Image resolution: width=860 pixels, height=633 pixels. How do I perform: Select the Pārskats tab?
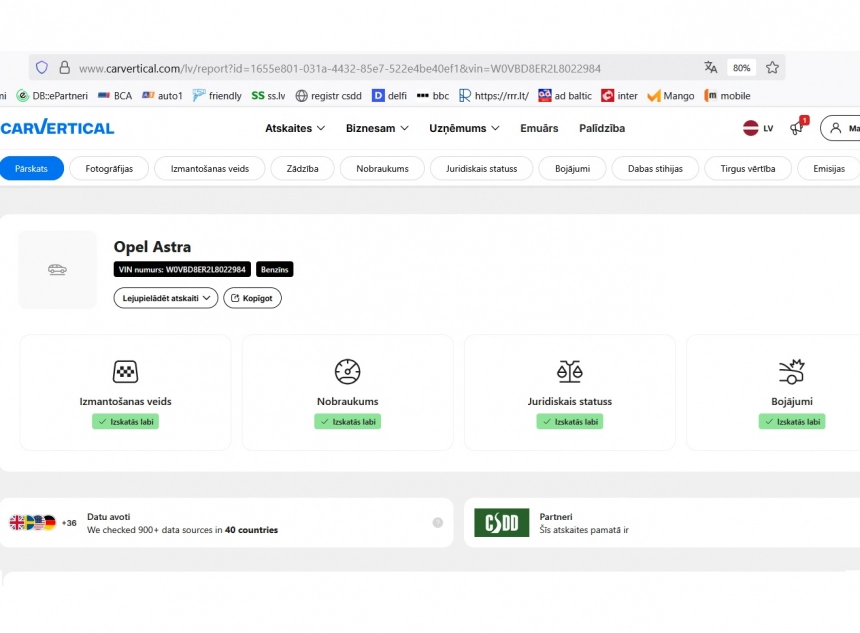pyautogui.click(x=31, y=168)
